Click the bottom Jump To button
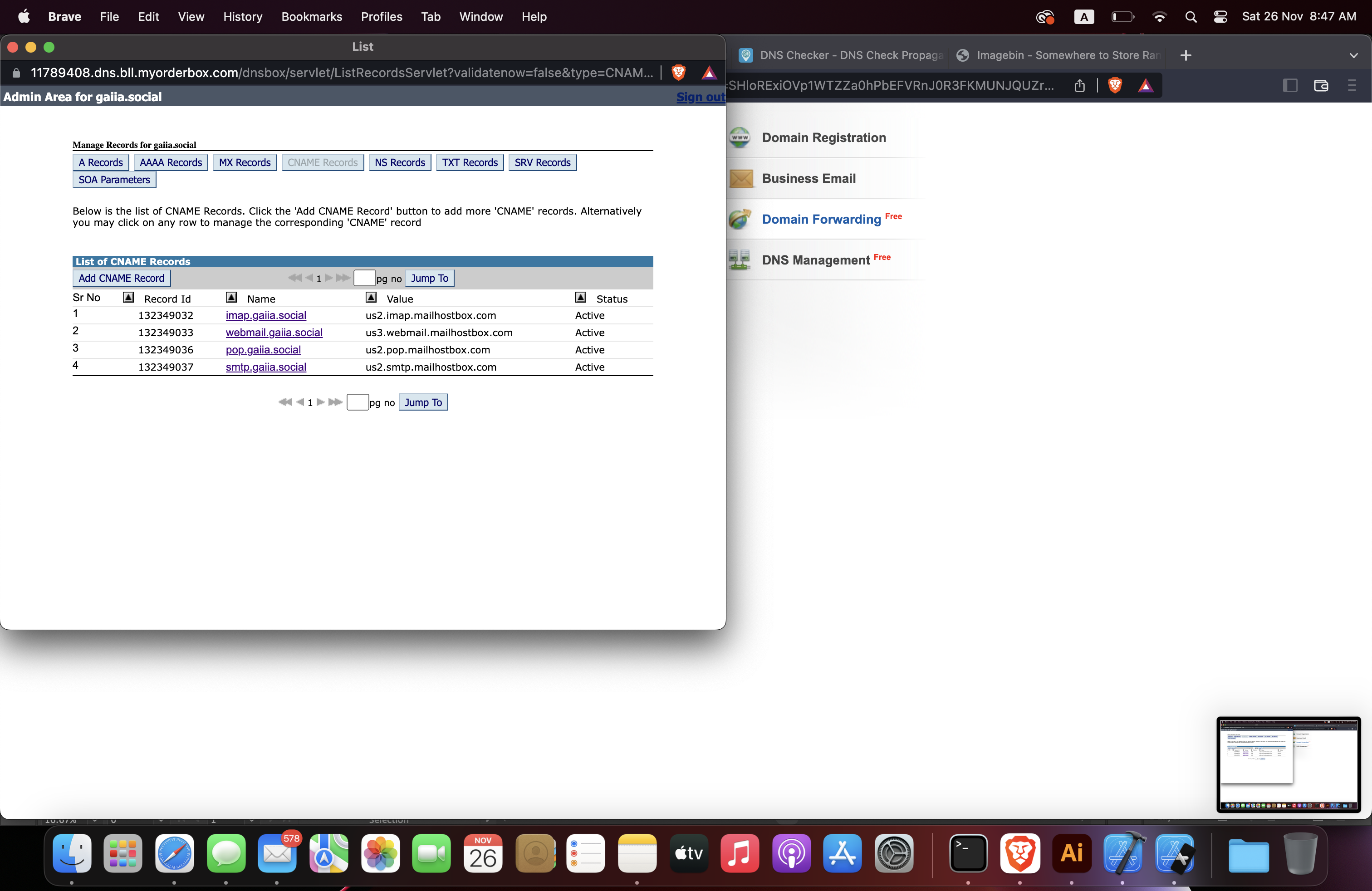The image size is (1372, 891). 423,402
